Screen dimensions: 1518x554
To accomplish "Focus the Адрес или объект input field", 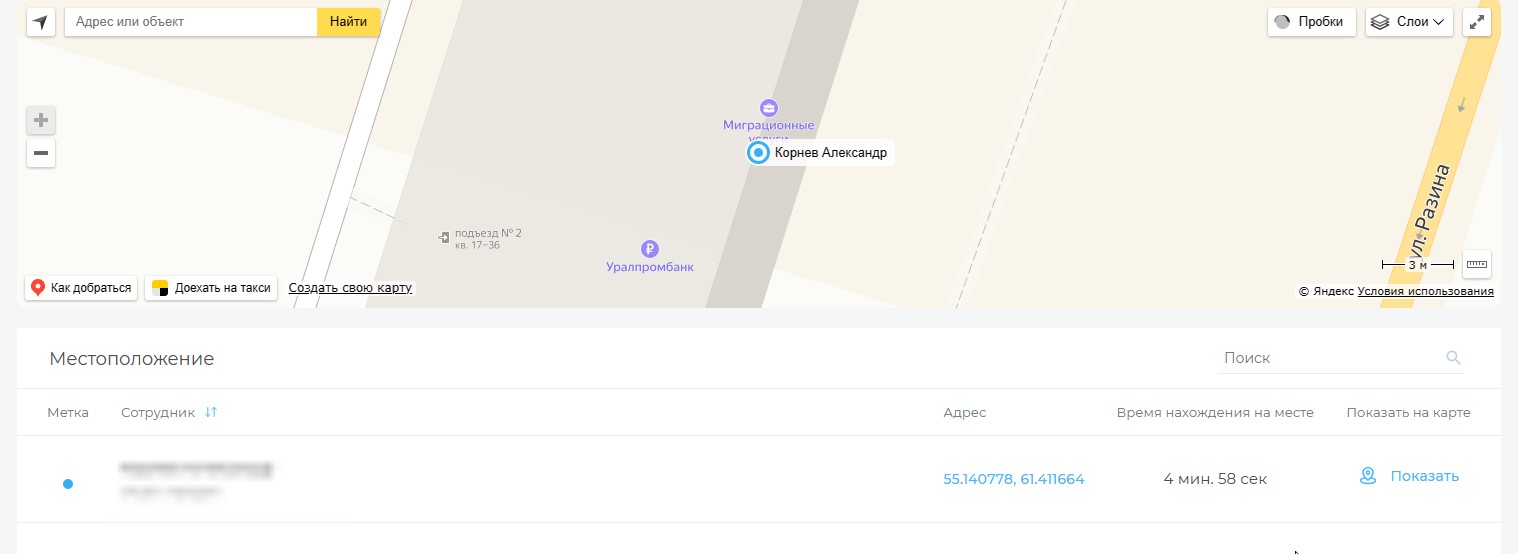I will [x=190, y=22].
